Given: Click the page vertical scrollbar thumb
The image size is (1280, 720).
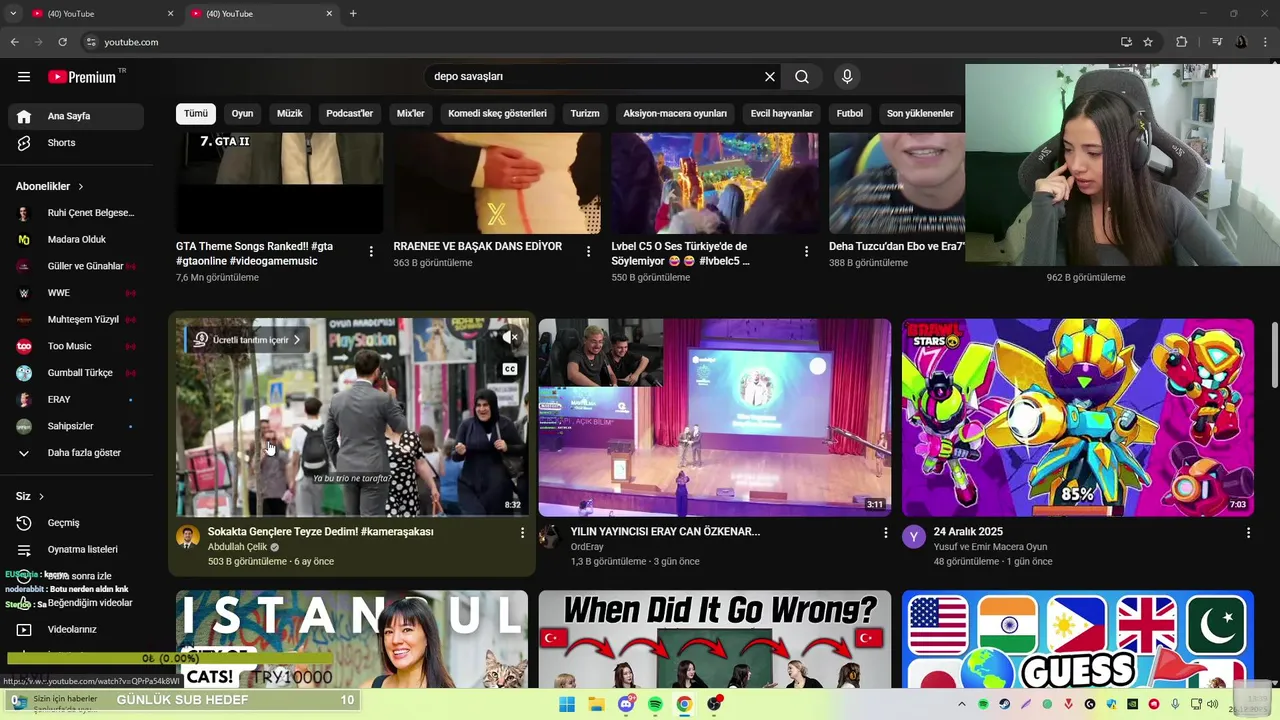Looking at the screenshot, I should coord(1274,355).
